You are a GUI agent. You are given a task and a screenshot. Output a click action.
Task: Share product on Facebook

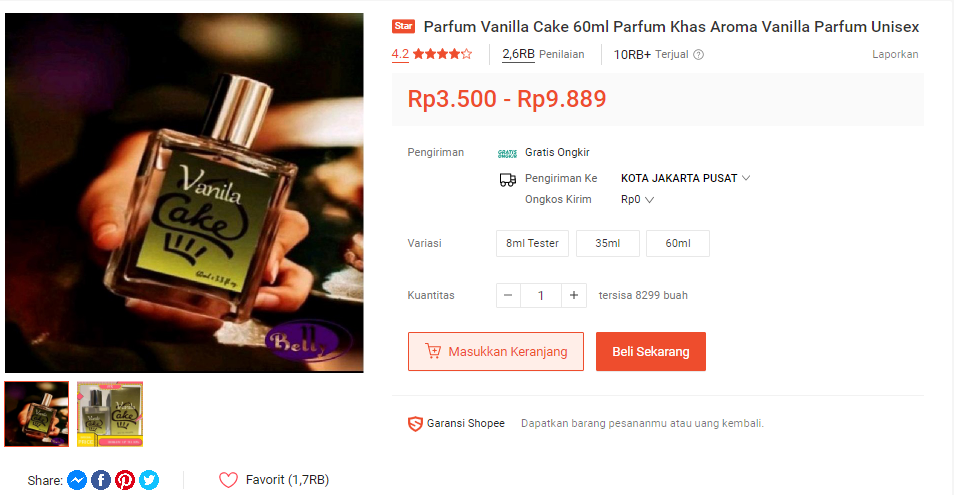point(101,480)
